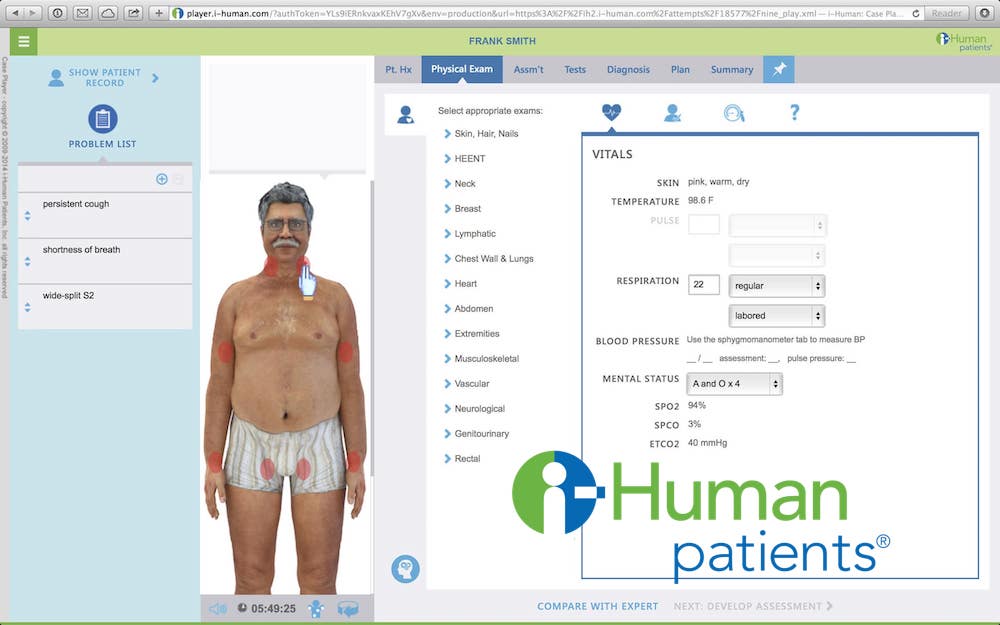Open the first pulse dropdown
The height and width of the screenshot is (625, 1000).
[778, 225]
